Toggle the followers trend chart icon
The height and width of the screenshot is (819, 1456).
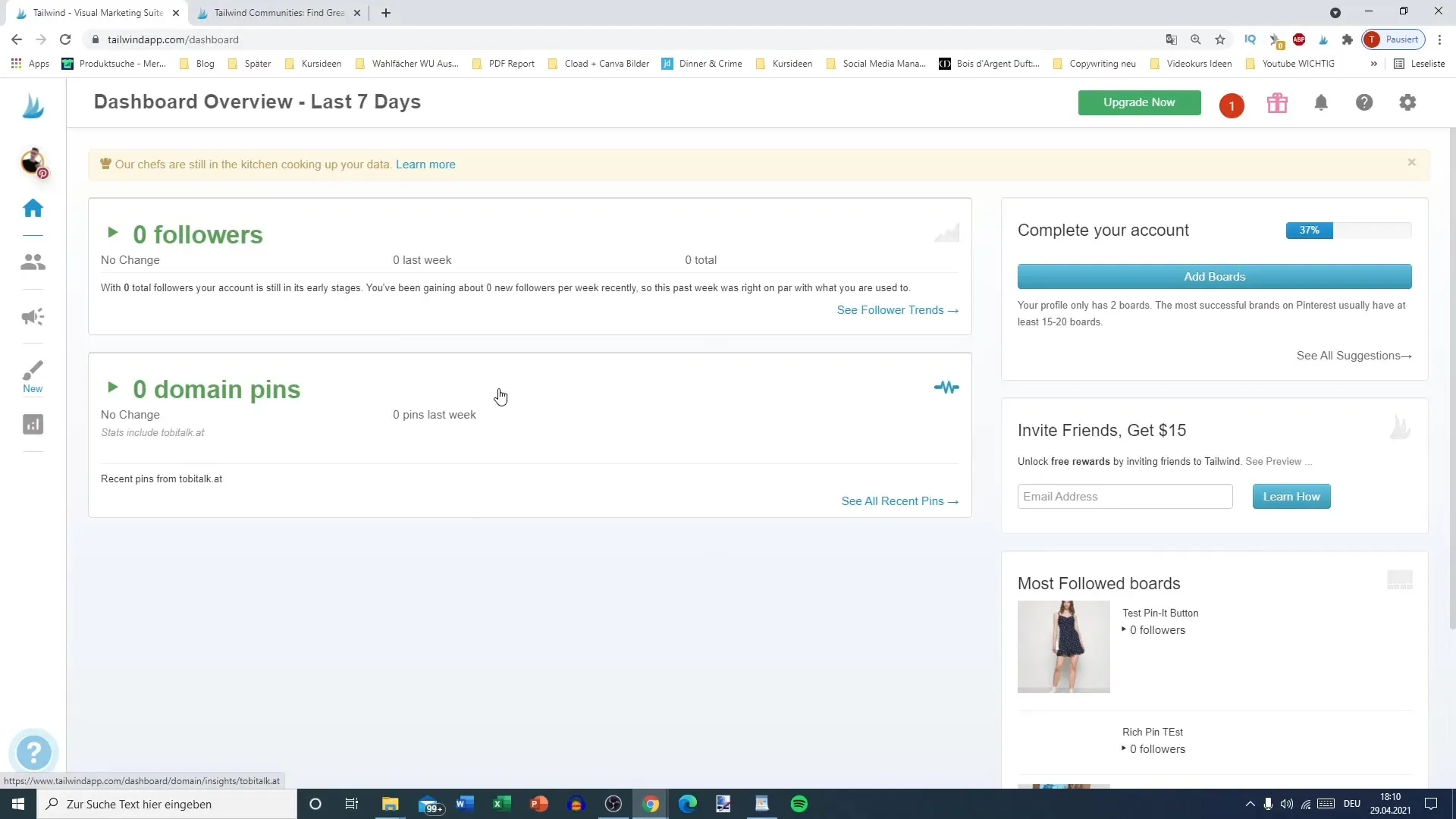[x=947, y=232]
